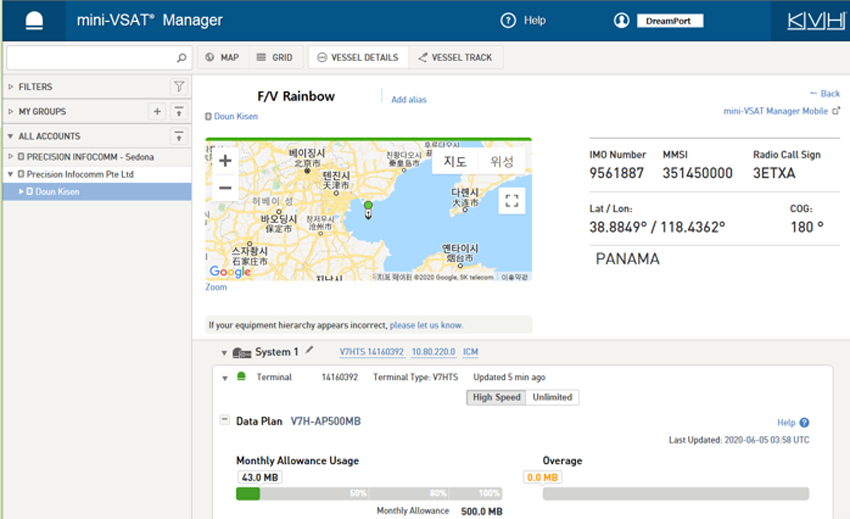Click the please let us know link
This screenshot has height=519, width=850.
[426, 325]
